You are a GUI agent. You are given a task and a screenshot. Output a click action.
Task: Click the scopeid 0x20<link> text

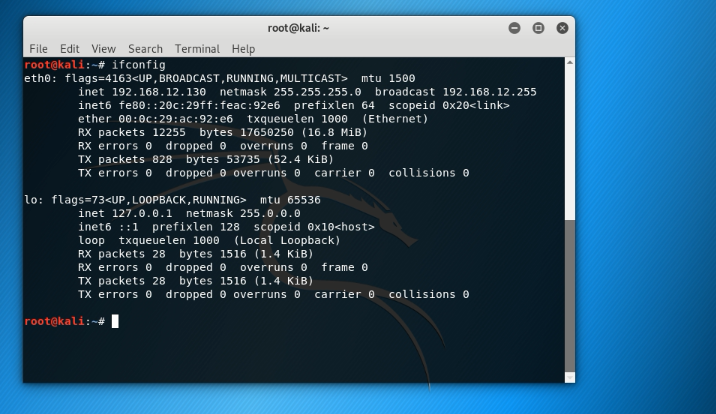click(x=449, y=105)
